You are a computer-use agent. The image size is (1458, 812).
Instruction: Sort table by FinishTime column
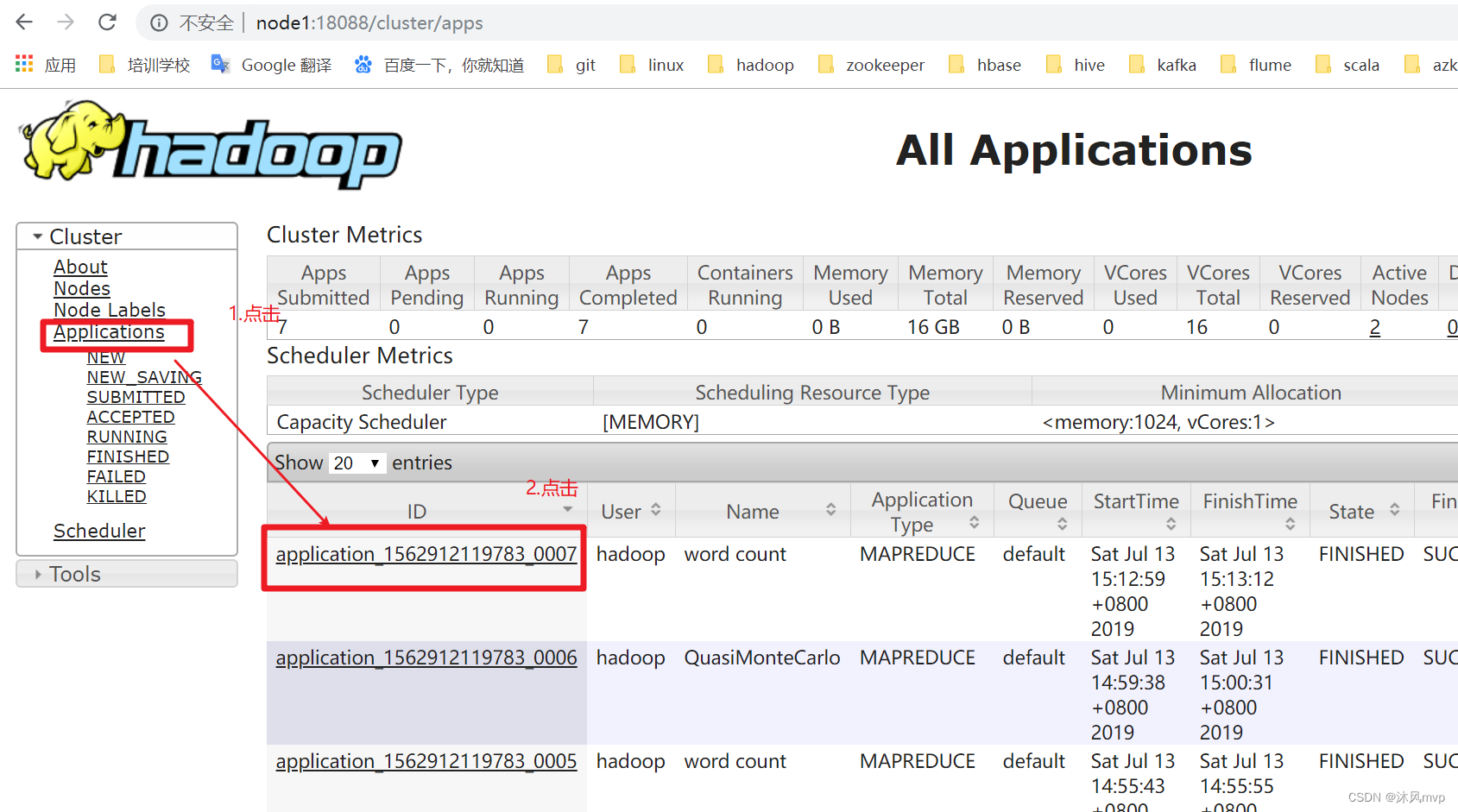[1290, 524]
